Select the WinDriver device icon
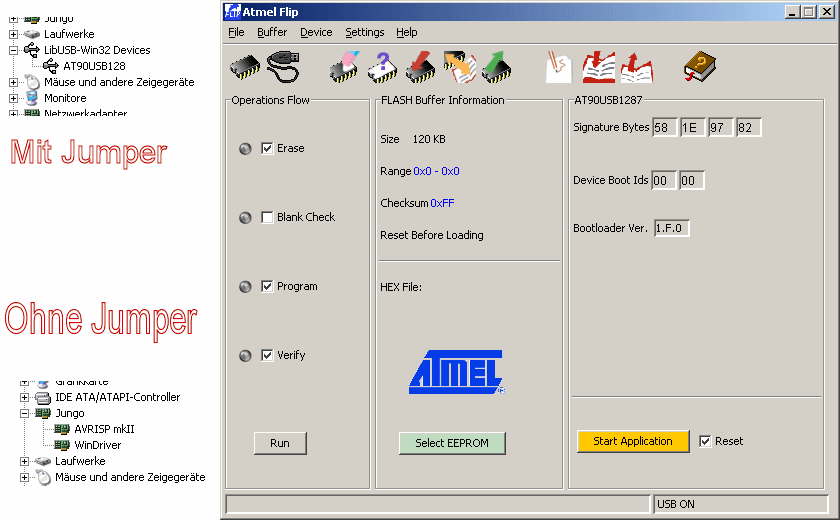The image size is (840, 520). tap(62, 445)
